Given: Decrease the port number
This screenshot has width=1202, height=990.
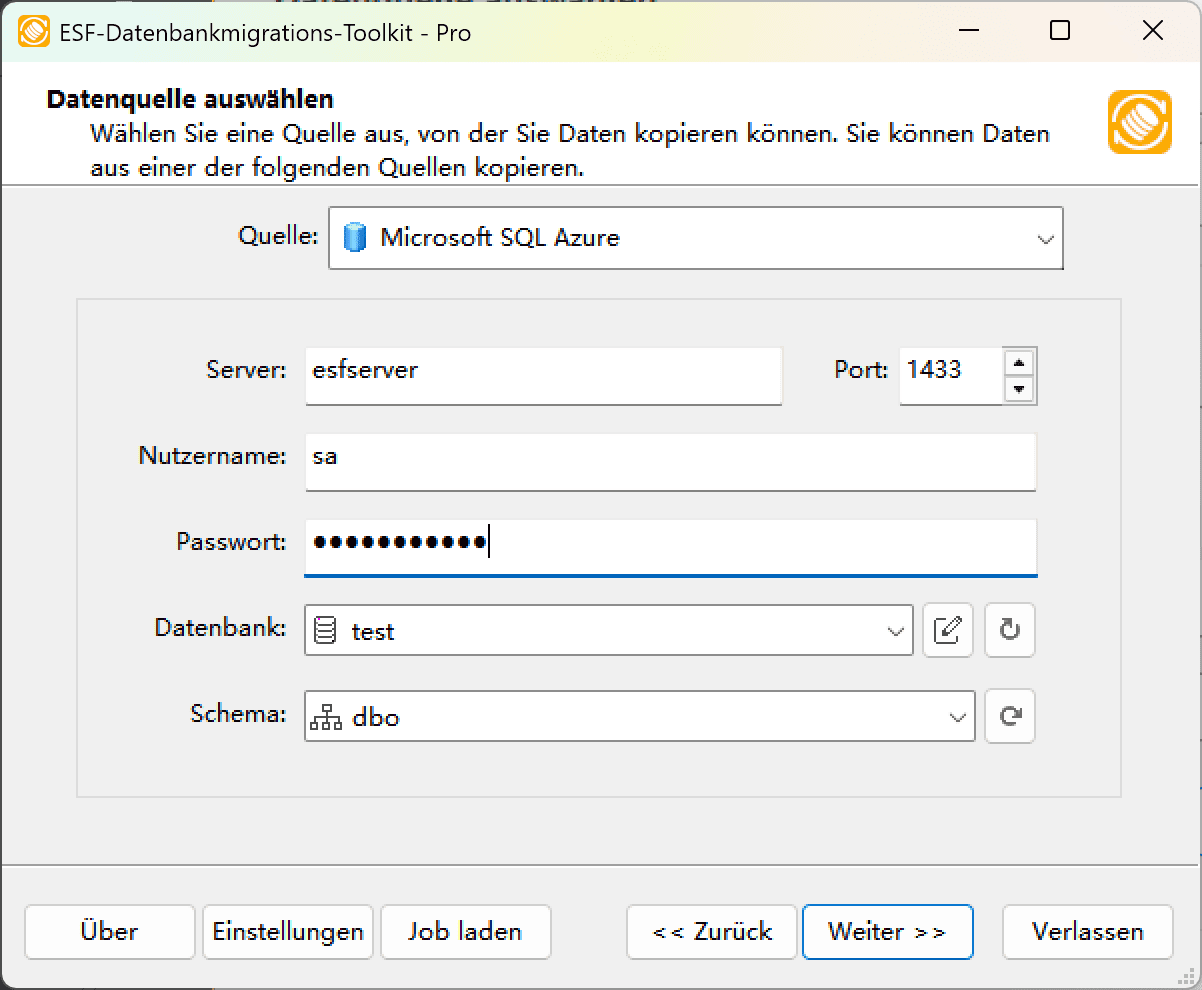Looking at the screenshot, I should click(1020, 390).
